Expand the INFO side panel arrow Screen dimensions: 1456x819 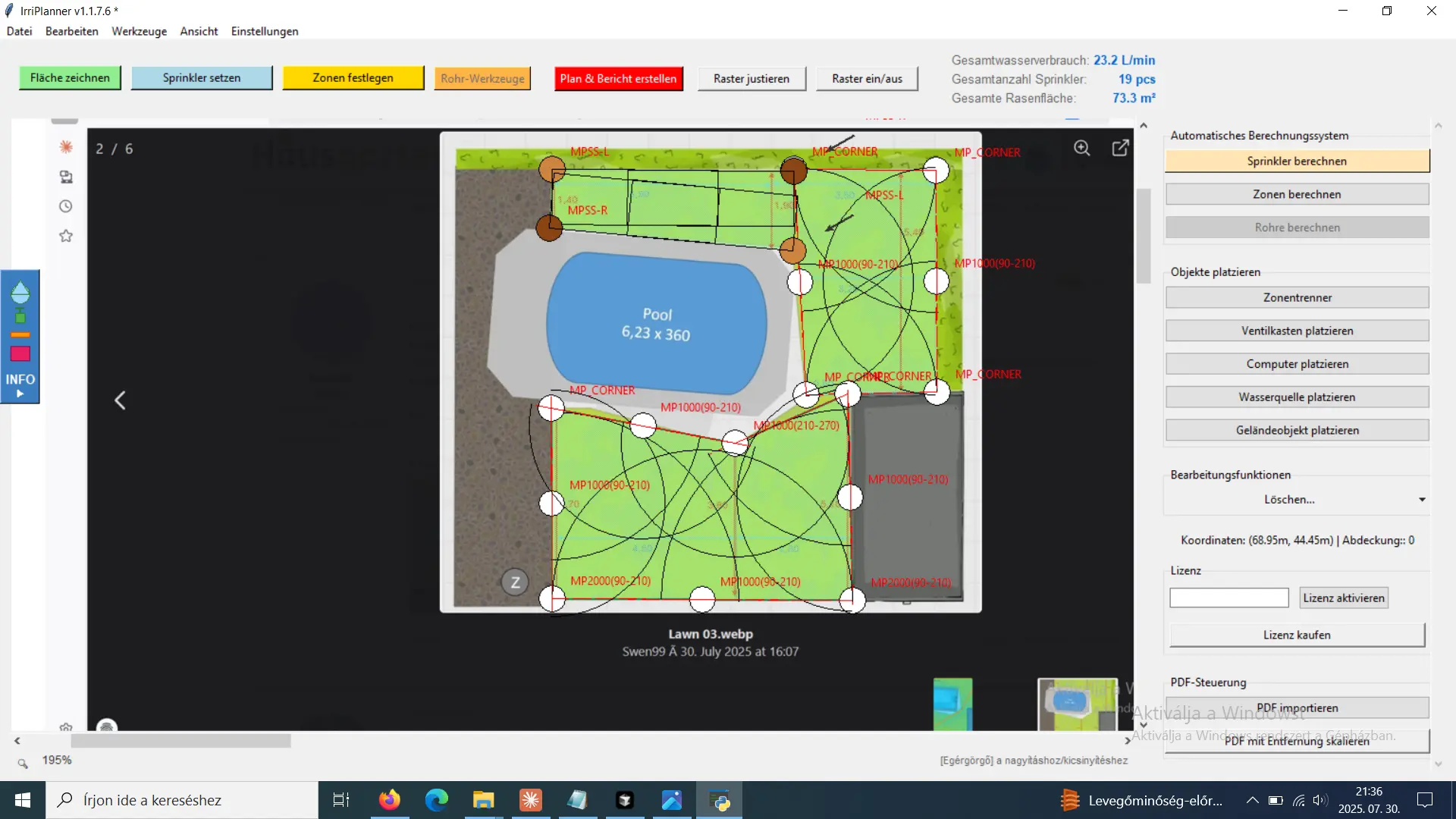[x=20, y=394]
